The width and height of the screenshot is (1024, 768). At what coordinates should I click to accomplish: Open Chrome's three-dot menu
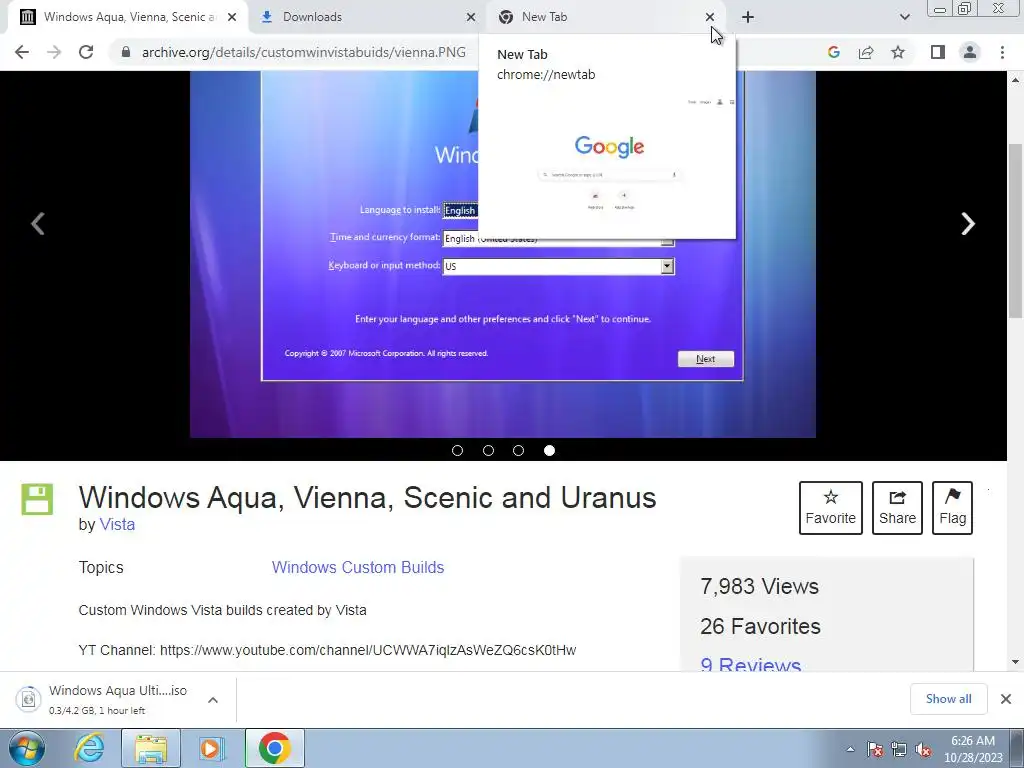point(1002,52)
